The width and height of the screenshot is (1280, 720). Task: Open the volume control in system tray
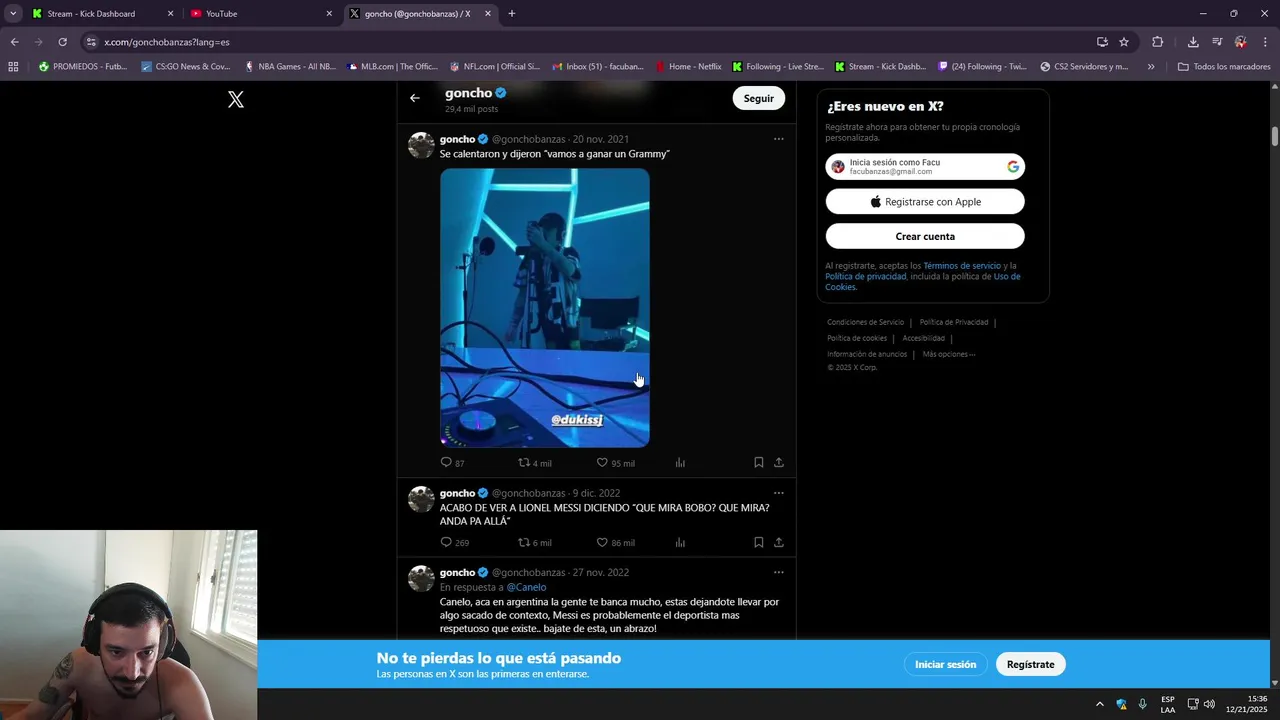[x=1209, y=704]
